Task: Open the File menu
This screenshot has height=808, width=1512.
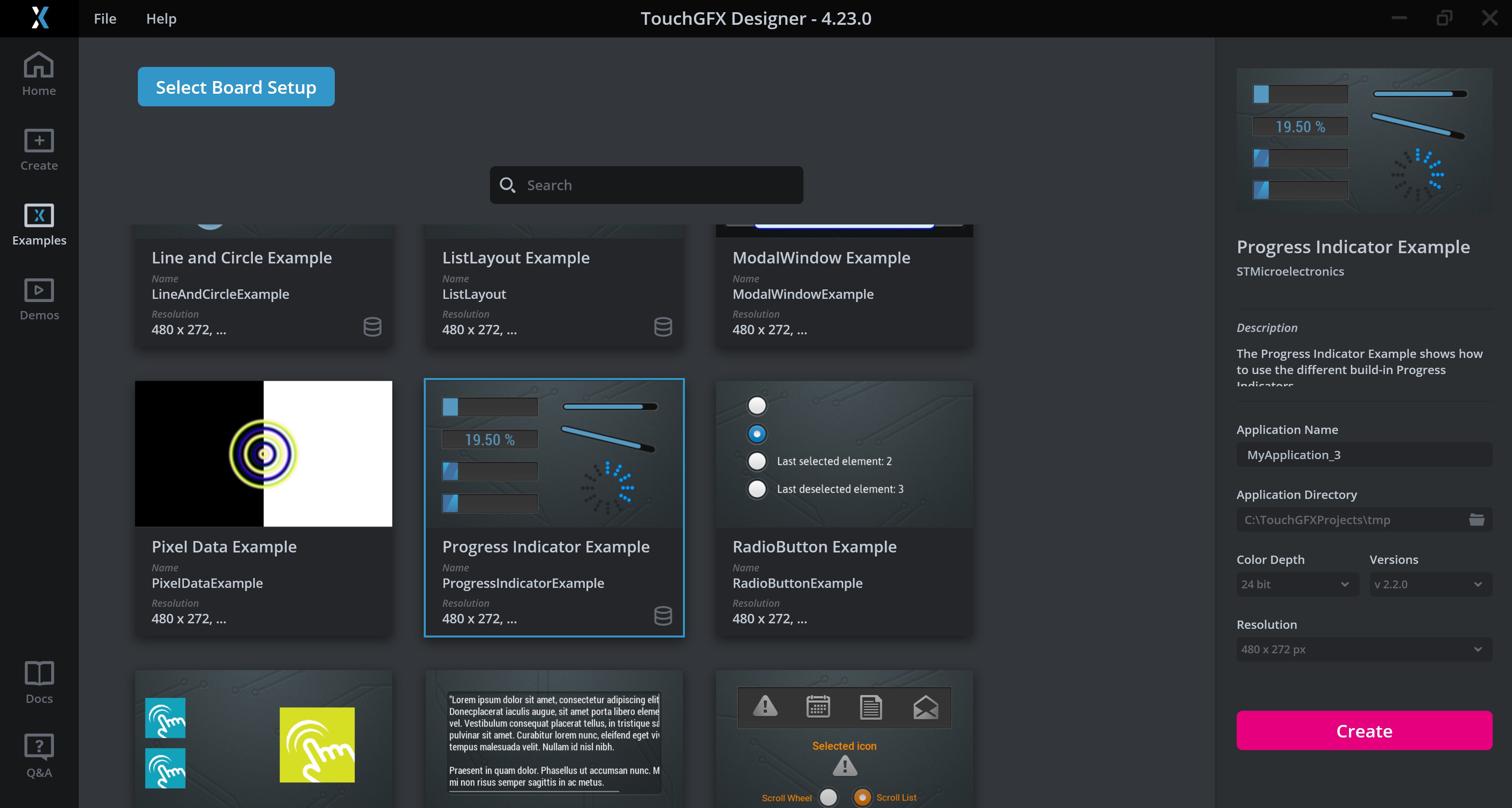Action: (105, 19)
